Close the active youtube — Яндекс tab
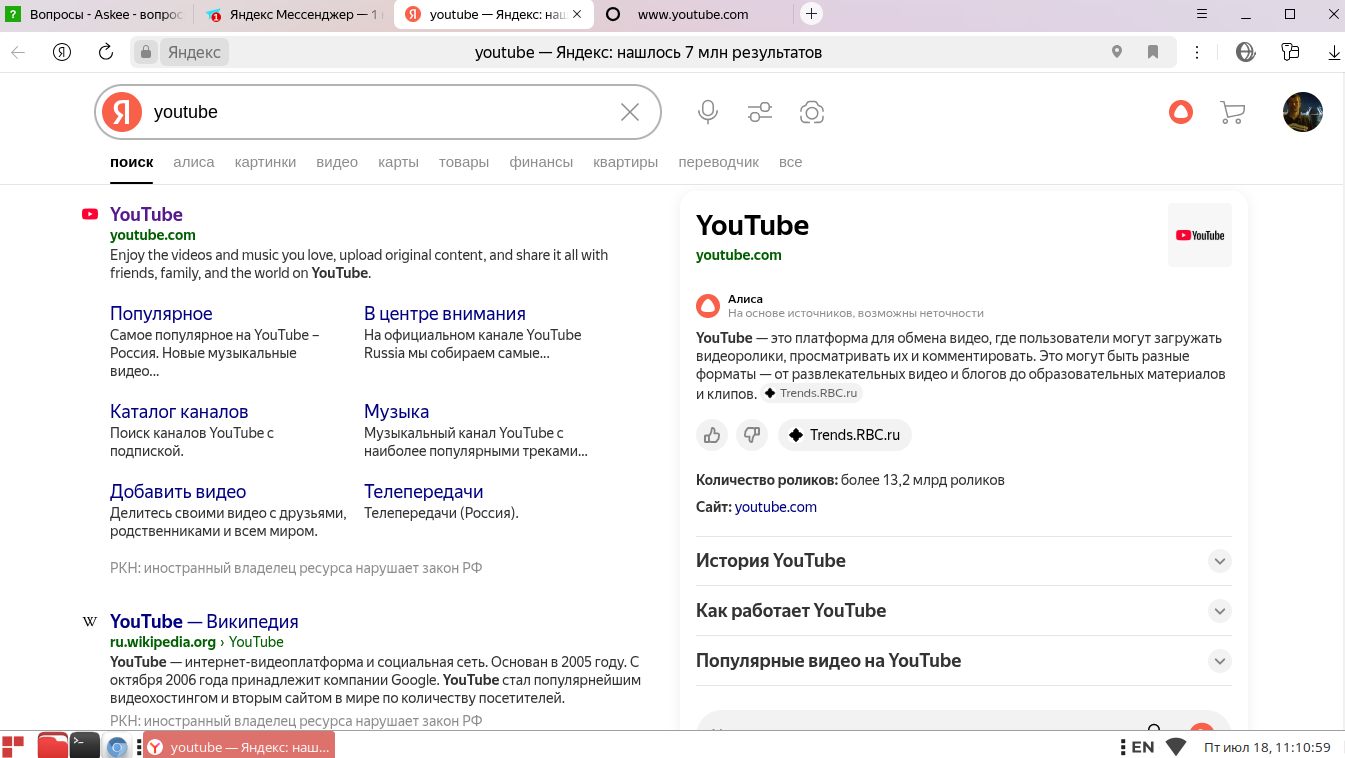 pyautogui.click(x=577, y=14)
